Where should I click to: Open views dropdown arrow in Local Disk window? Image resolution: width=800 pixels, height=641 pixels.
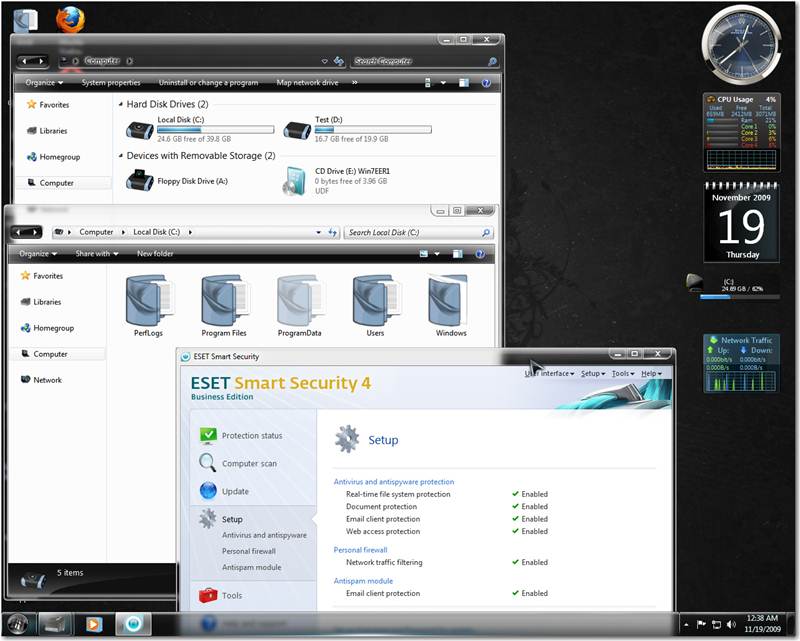437,254
